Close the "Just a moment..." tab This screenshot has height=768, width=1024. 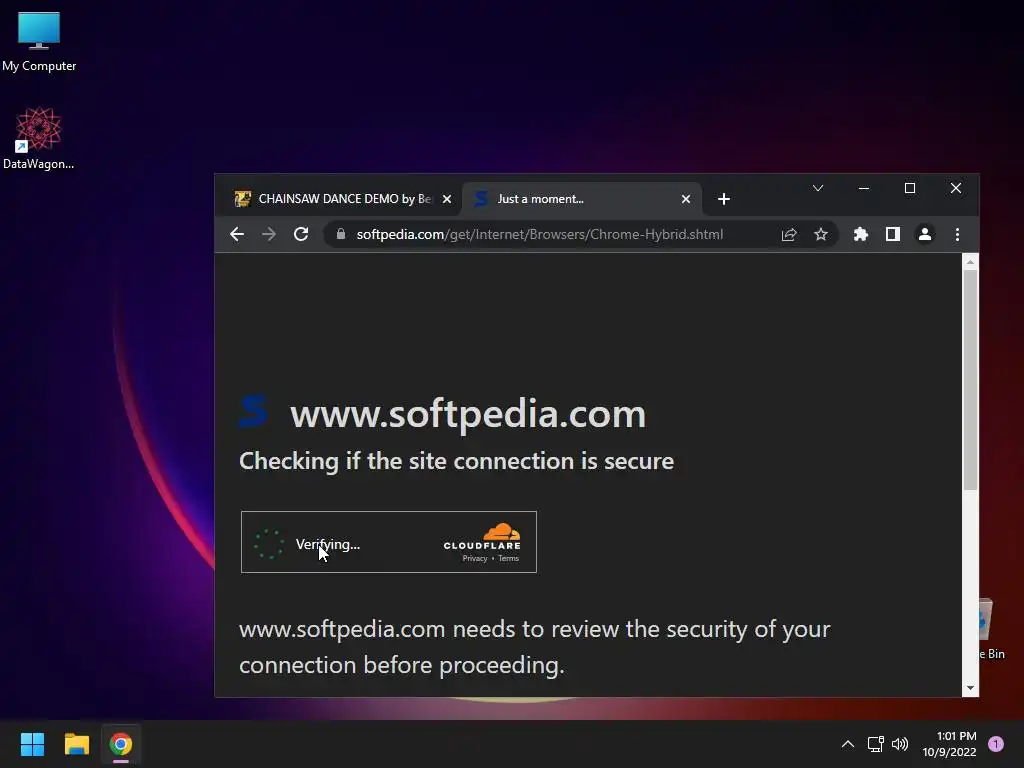click(x=686, y=199)
